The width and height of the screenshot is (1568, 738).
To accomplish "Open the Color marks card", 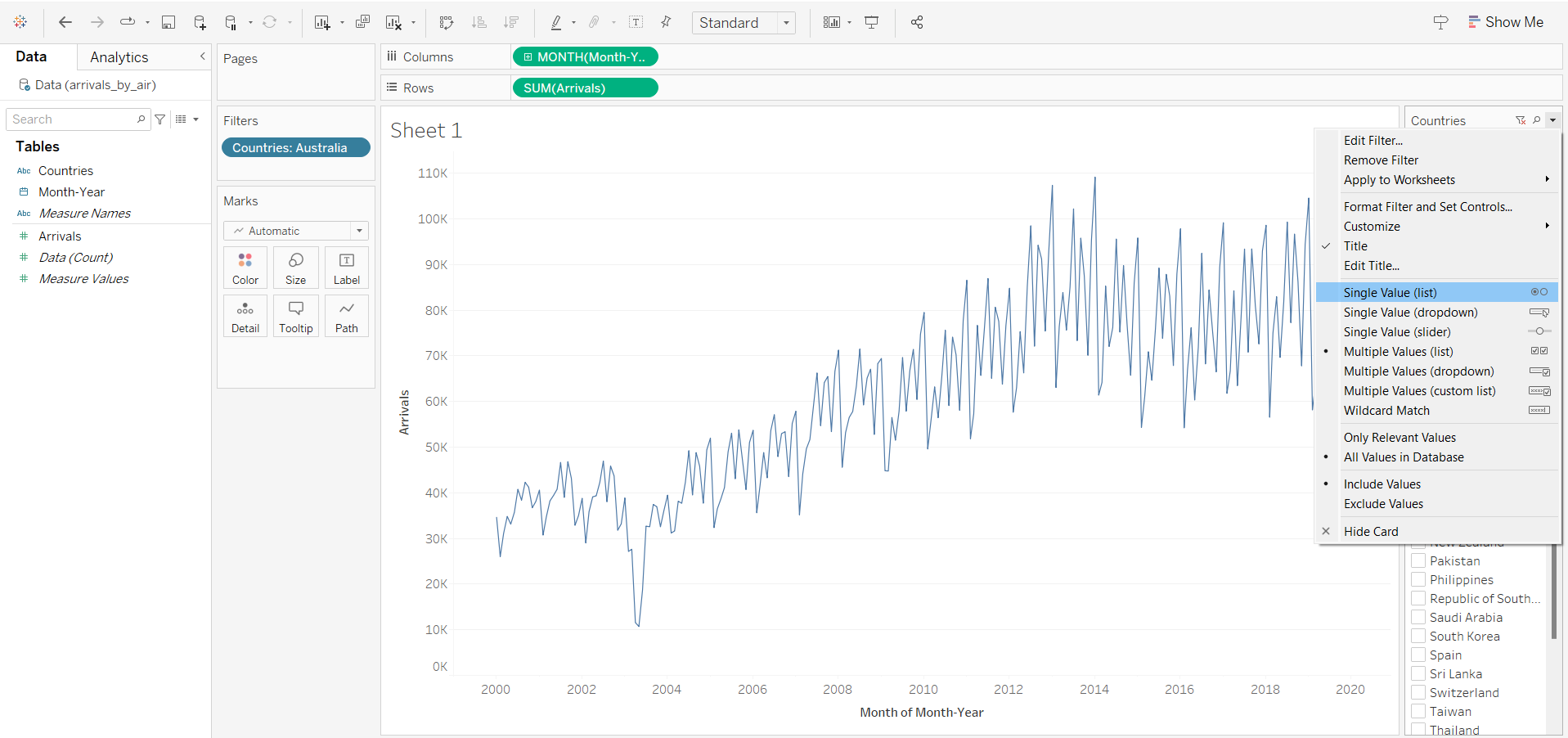I will pyautogui.click(x=245, y=268).
